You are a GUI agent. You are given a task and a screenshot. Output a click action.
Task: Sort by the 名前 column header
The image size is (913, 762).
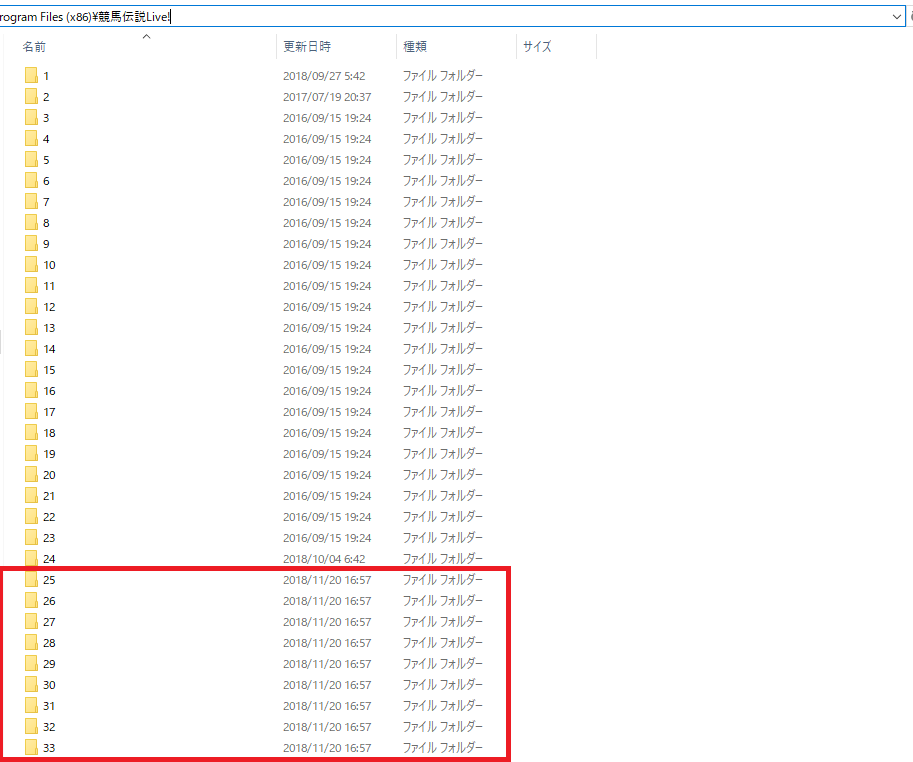click(x=34, y=47)
